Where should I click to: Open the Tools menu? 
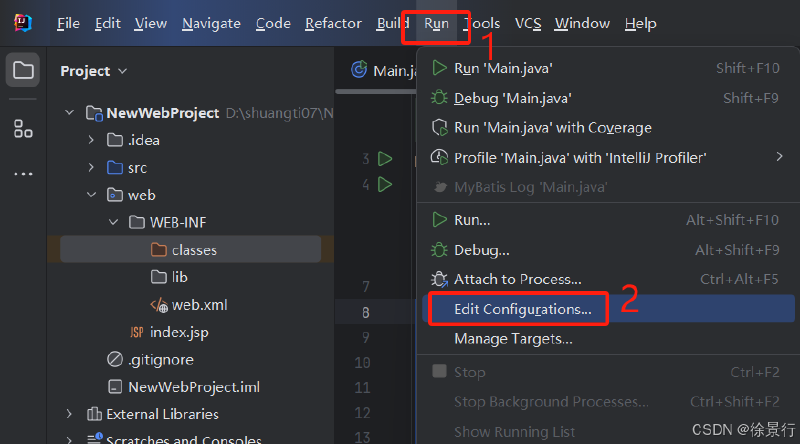[482, 23]
